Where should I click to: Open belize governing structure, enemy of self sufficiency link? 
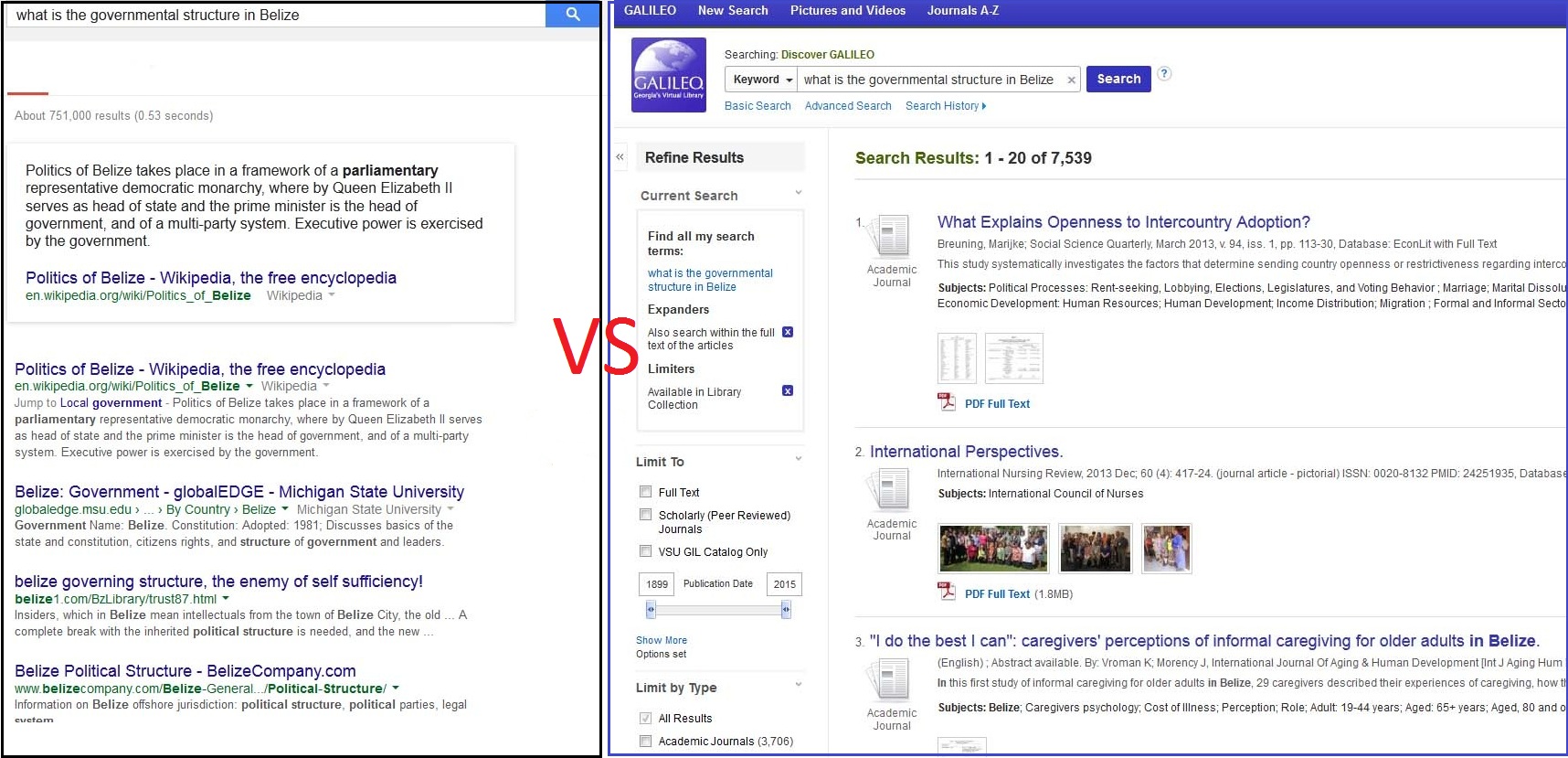218,582
